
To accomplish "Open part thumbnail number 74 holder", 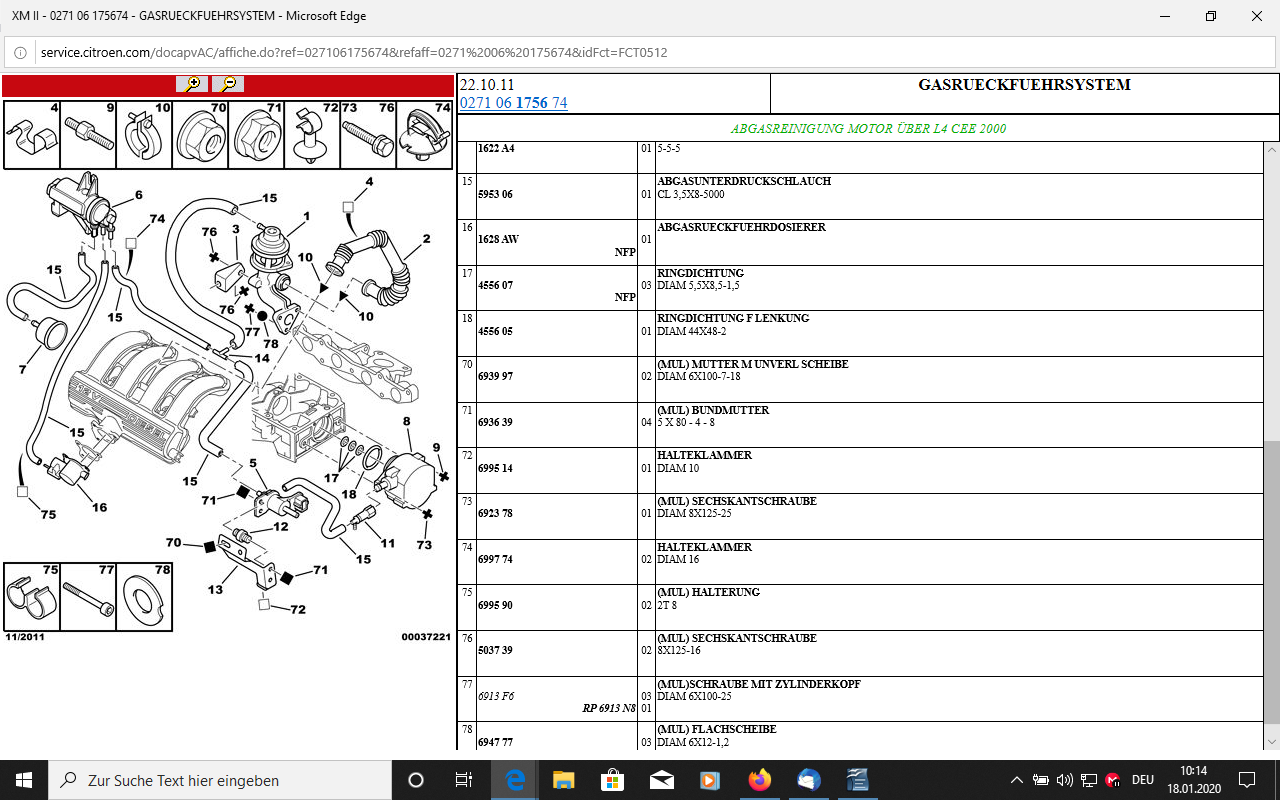I will [425, 134].
